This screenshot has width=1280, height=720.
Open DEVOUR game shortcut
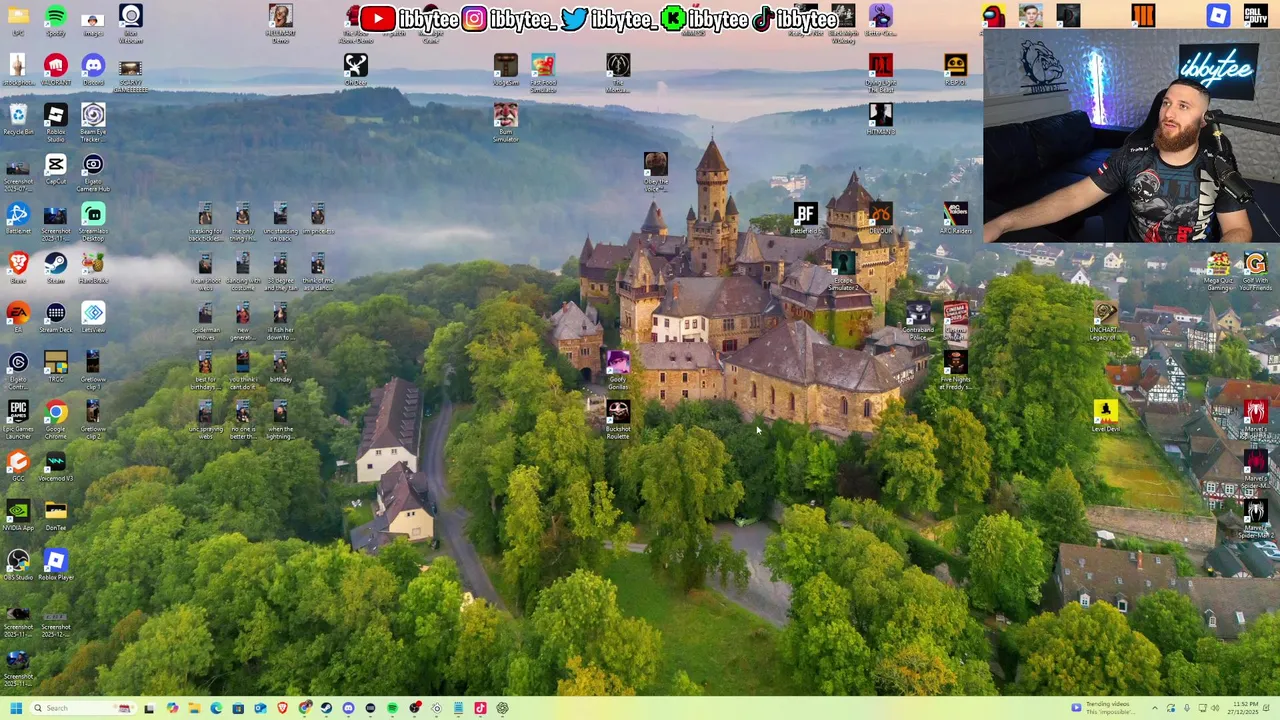coord(880,219)
